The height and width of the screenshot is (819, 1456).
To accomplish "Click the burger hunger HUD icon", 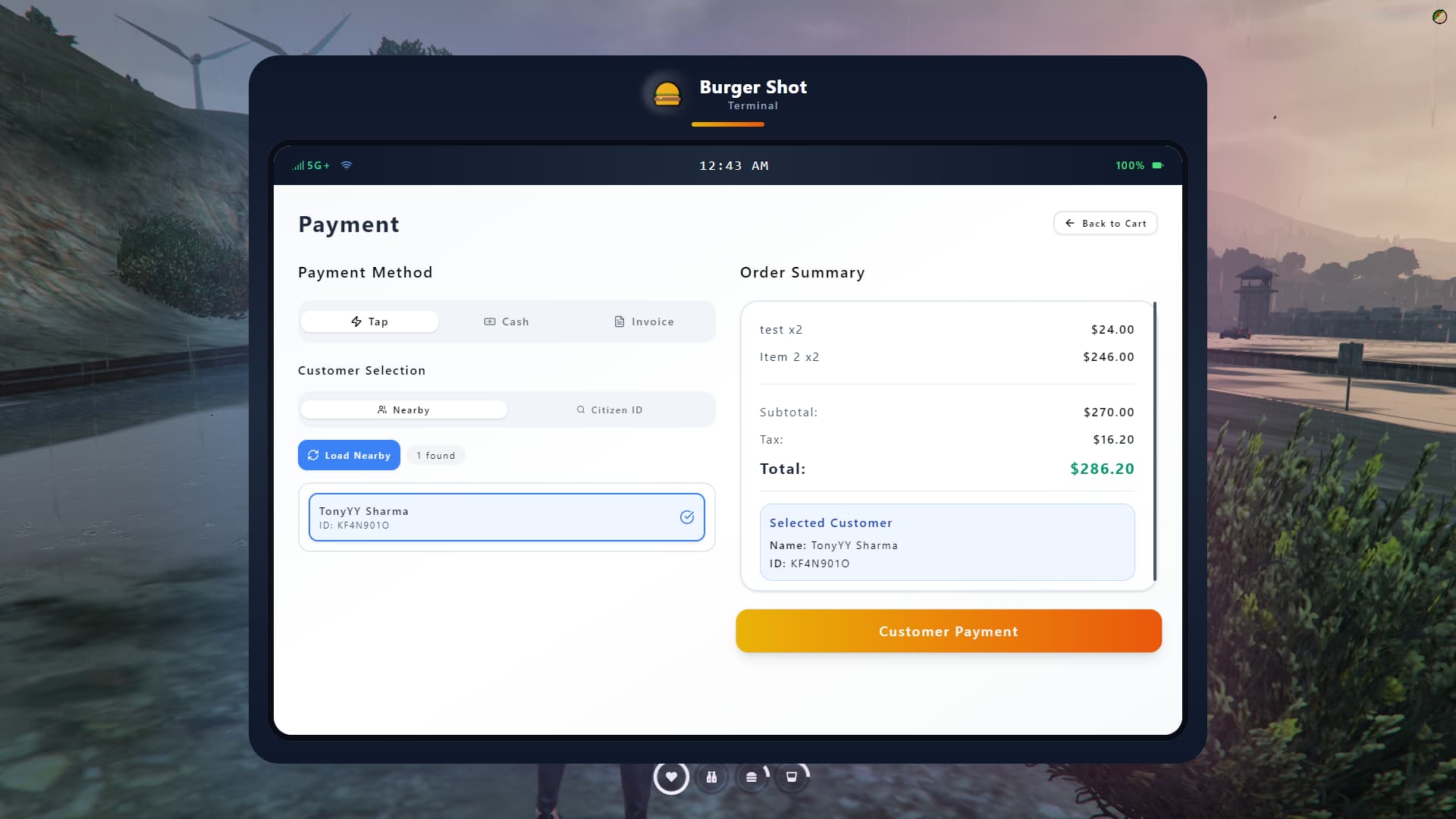I will coord(752,777).
